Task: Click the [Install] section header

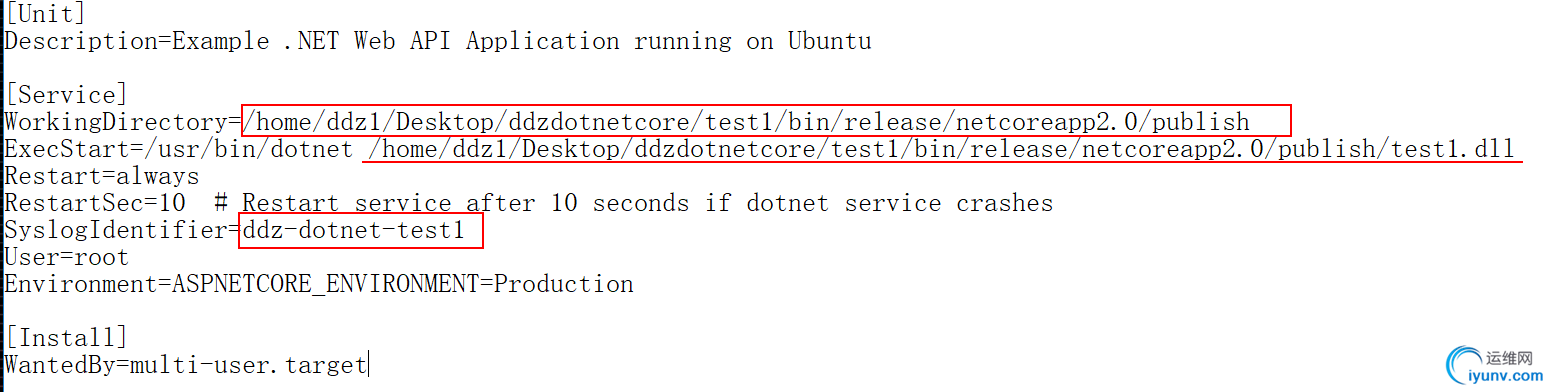Action: click(x=66, y=338)
